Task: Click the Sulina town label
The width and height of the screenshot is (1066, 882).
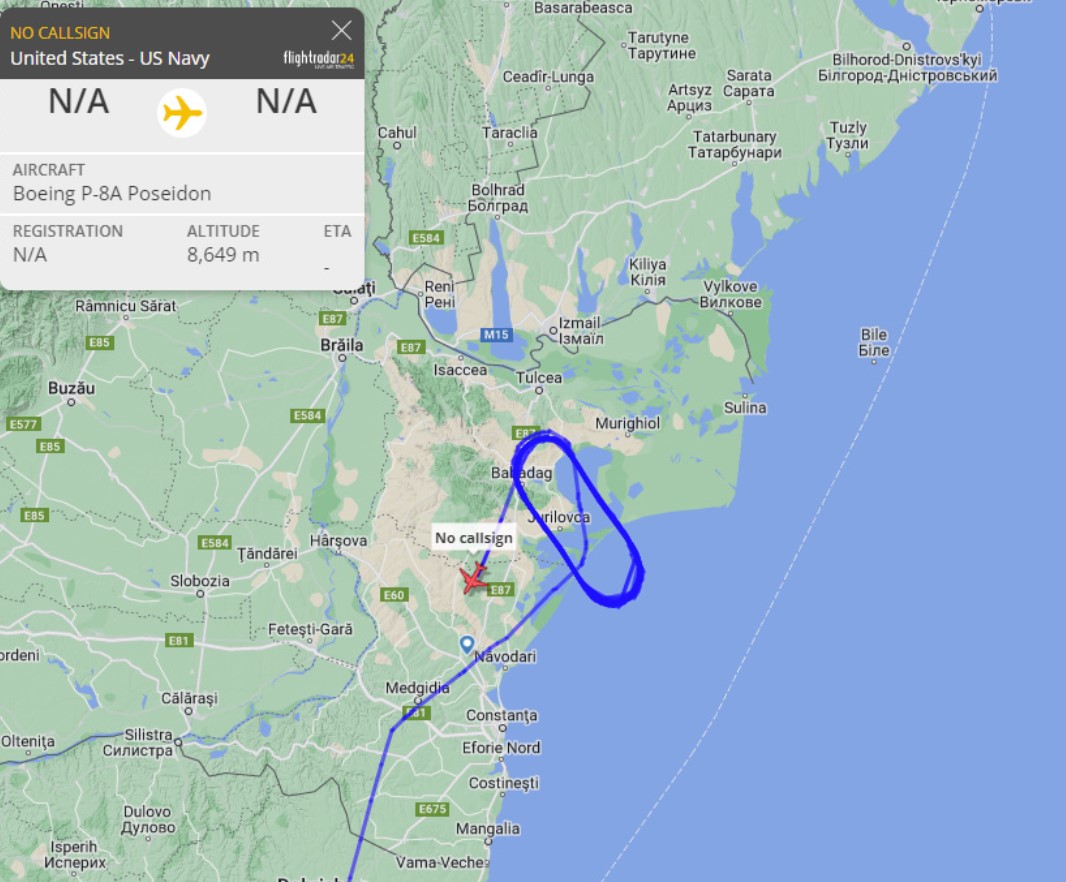Action: pyautogui.click(x=745, y=408)
